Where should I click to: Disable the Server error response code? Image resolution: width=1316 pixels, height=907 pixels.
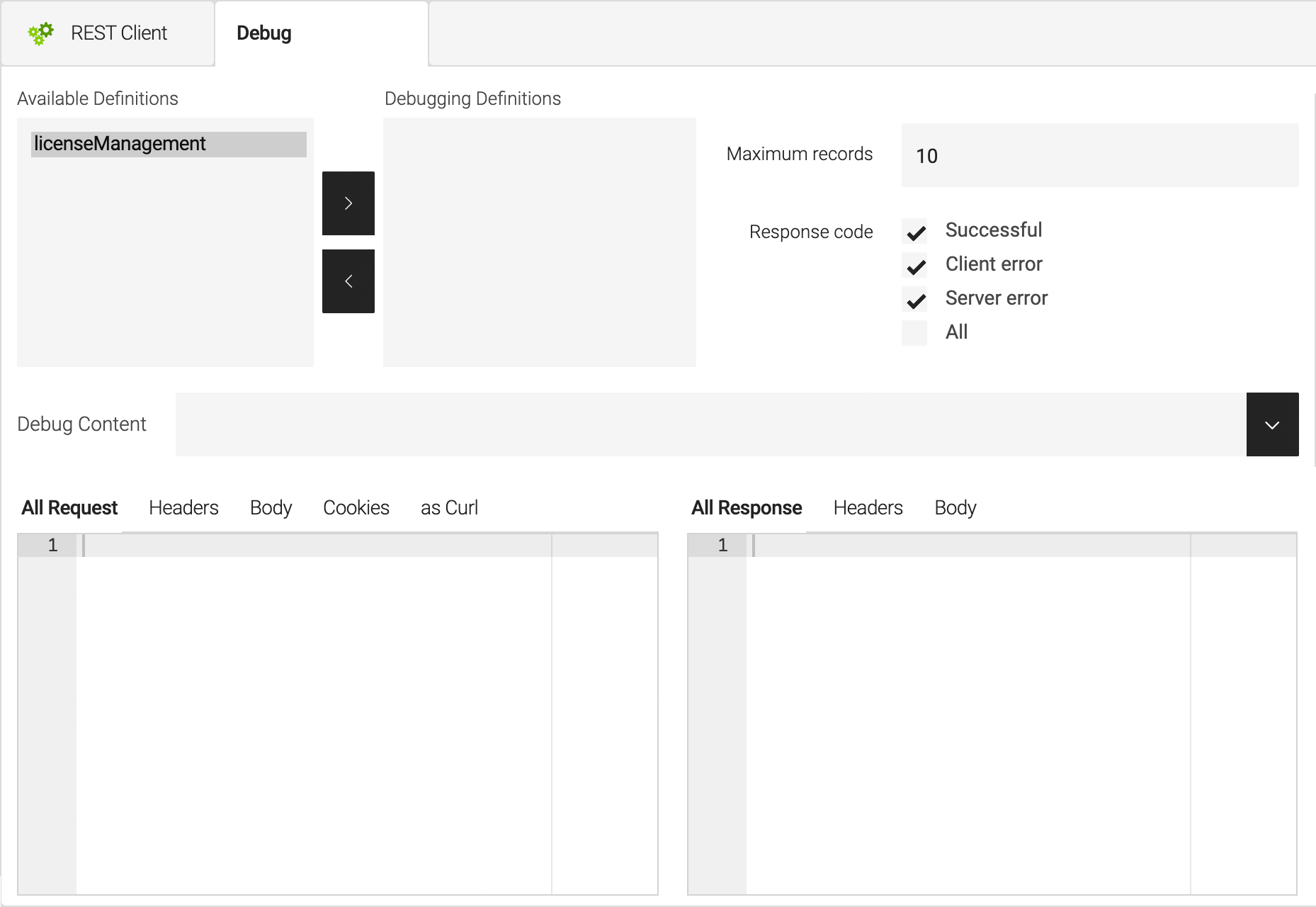[915, 299]
